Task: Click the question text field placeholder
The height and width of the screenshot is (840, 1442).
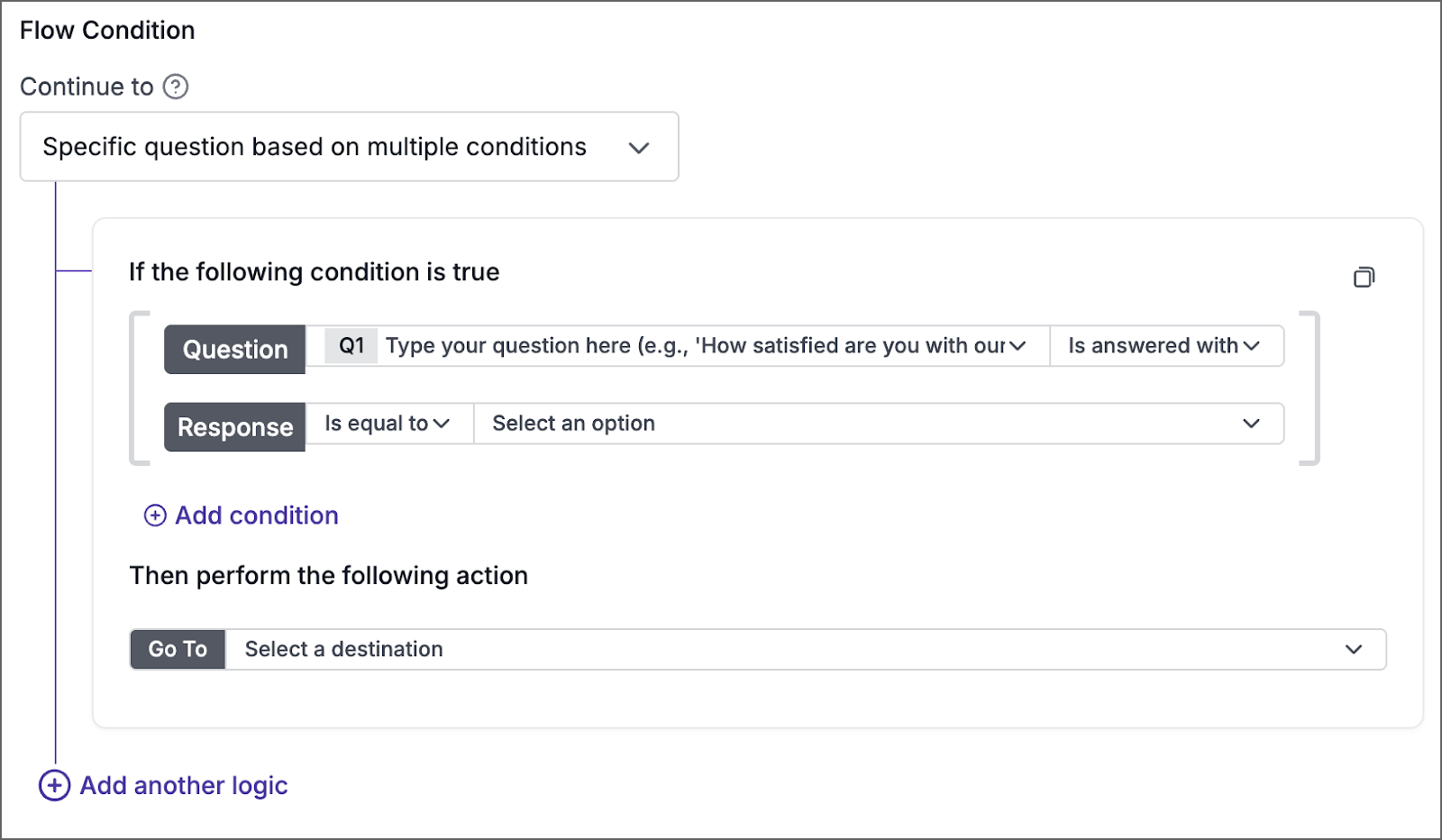Action: coord(694,345)
